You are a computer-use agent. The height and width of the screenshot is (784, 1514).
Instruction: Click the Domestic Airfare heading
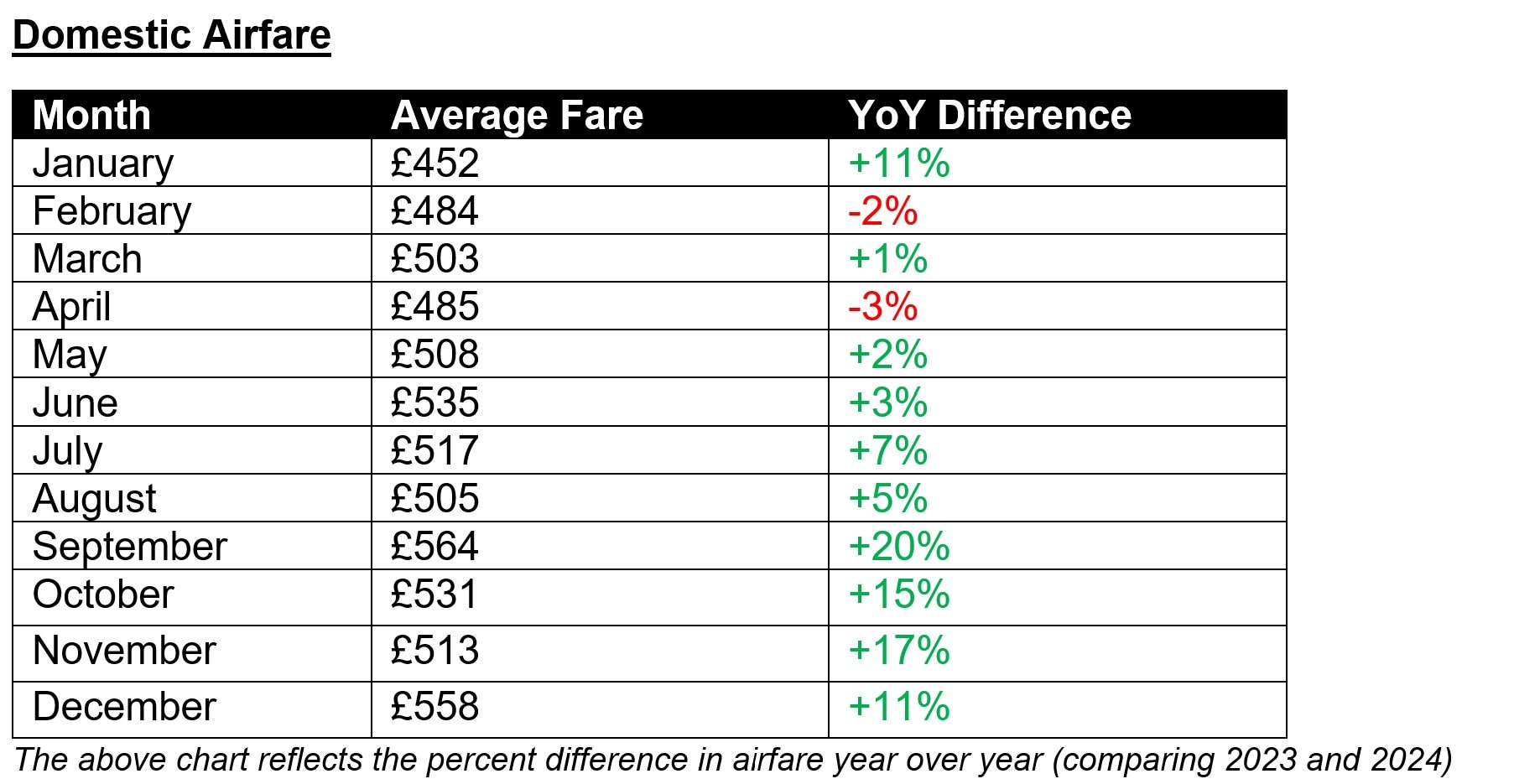172,35
